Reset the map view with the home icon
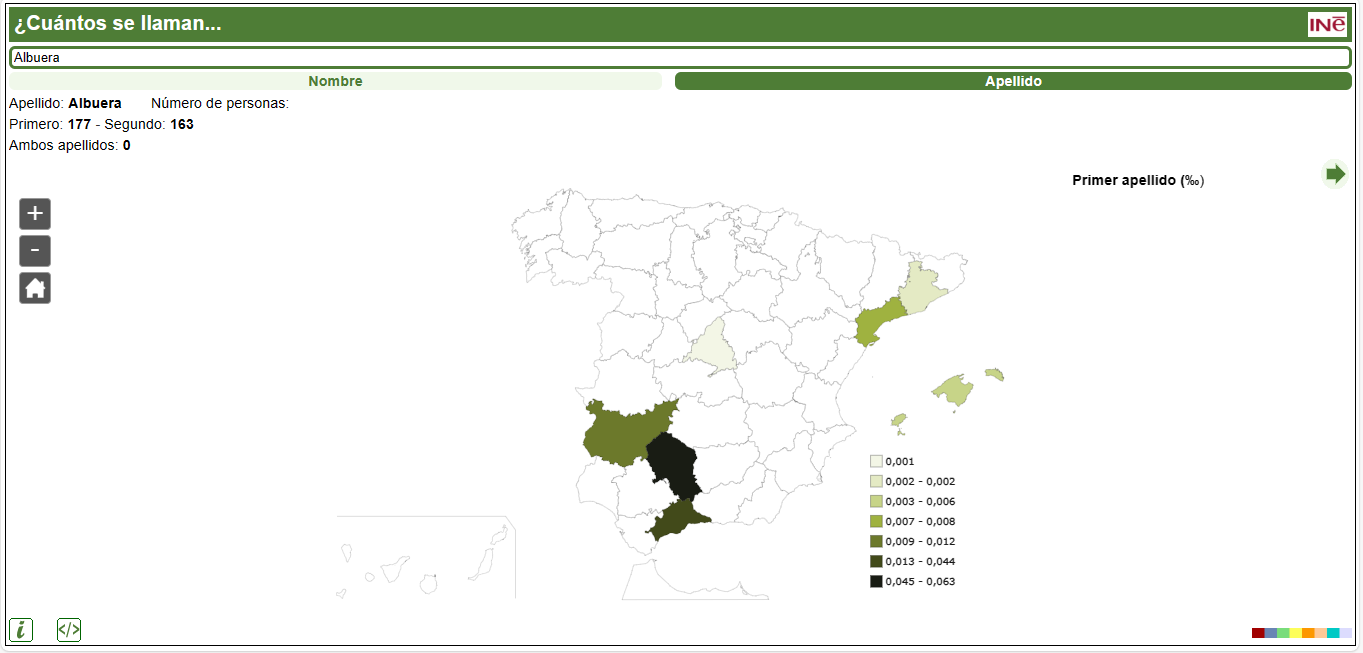The height and width of the screenshot is (653, 1363). pyautogui.click(x=34, y=288)
